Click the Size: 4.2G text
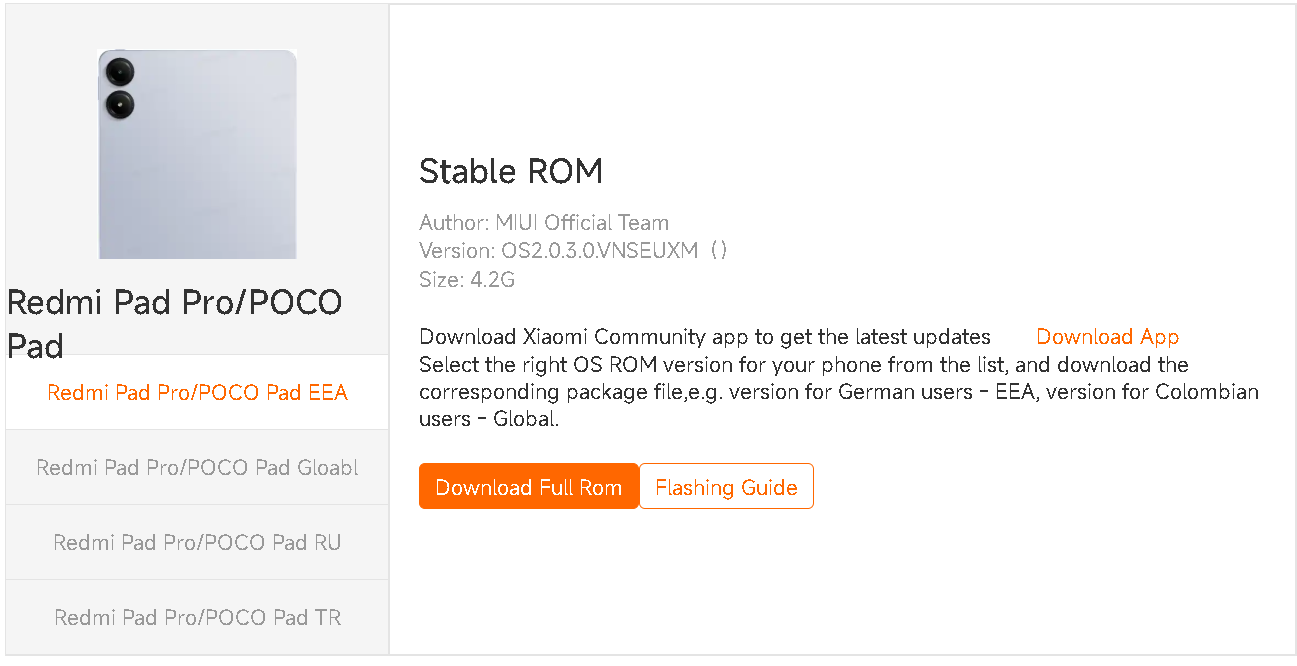 [467, 280]
